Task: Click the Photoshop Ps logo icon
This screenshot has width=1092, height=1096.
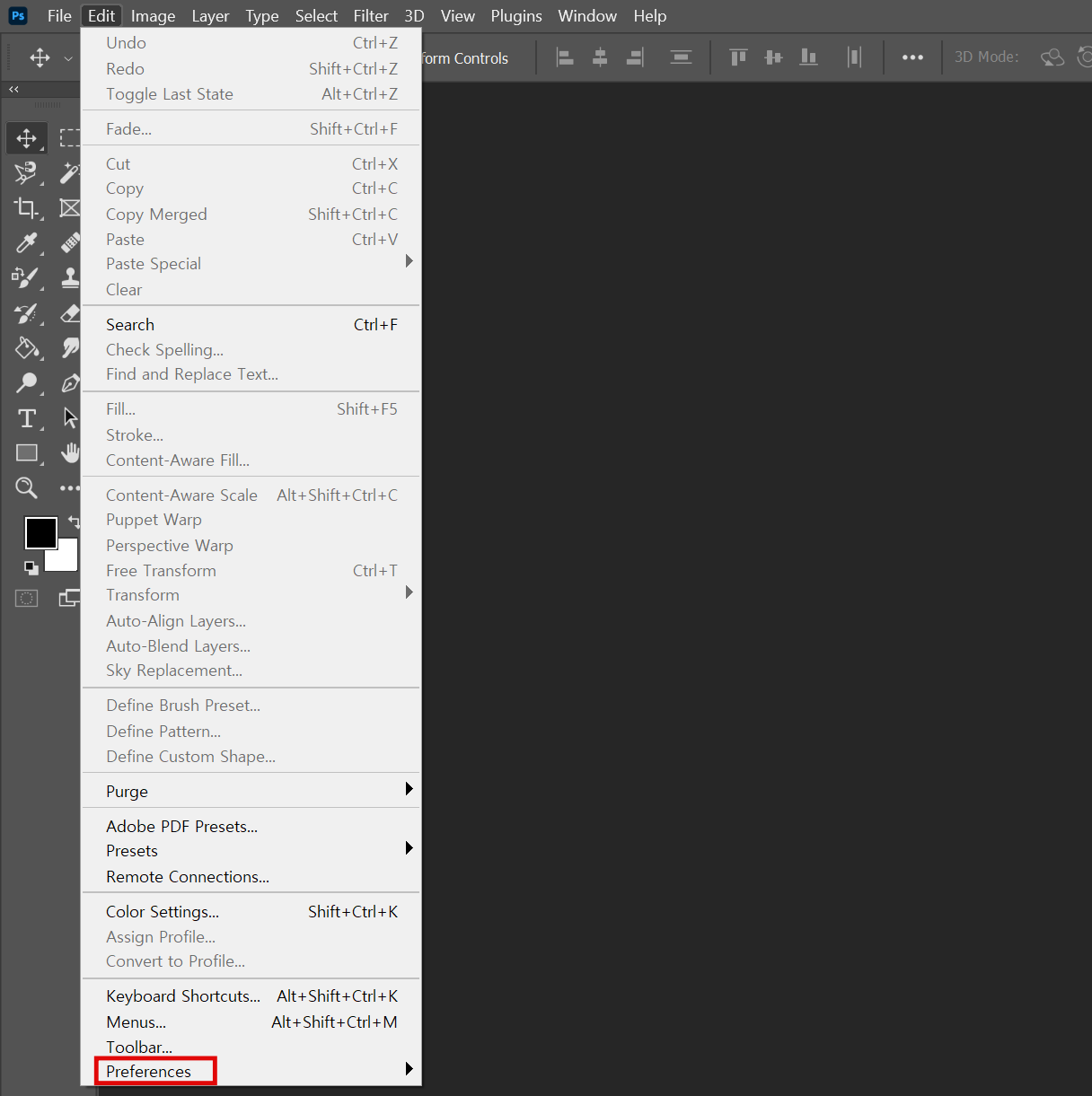Action: pos(18,16)
